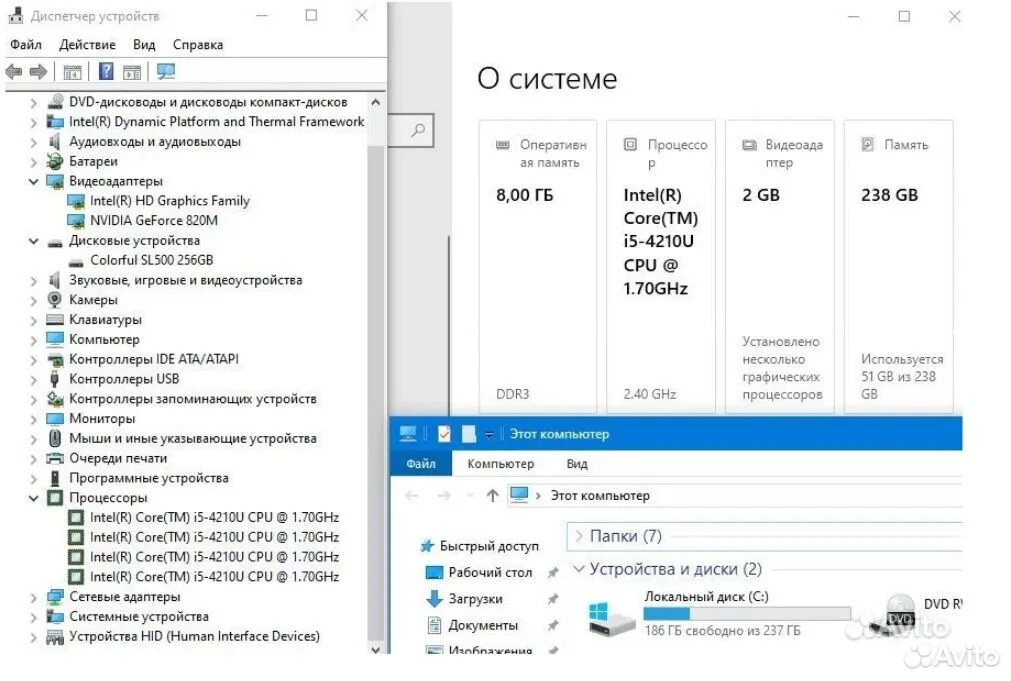Click the up arrow in Explorer navigation
Screen dimensions: 1011x681
click(x=492, y=495)
